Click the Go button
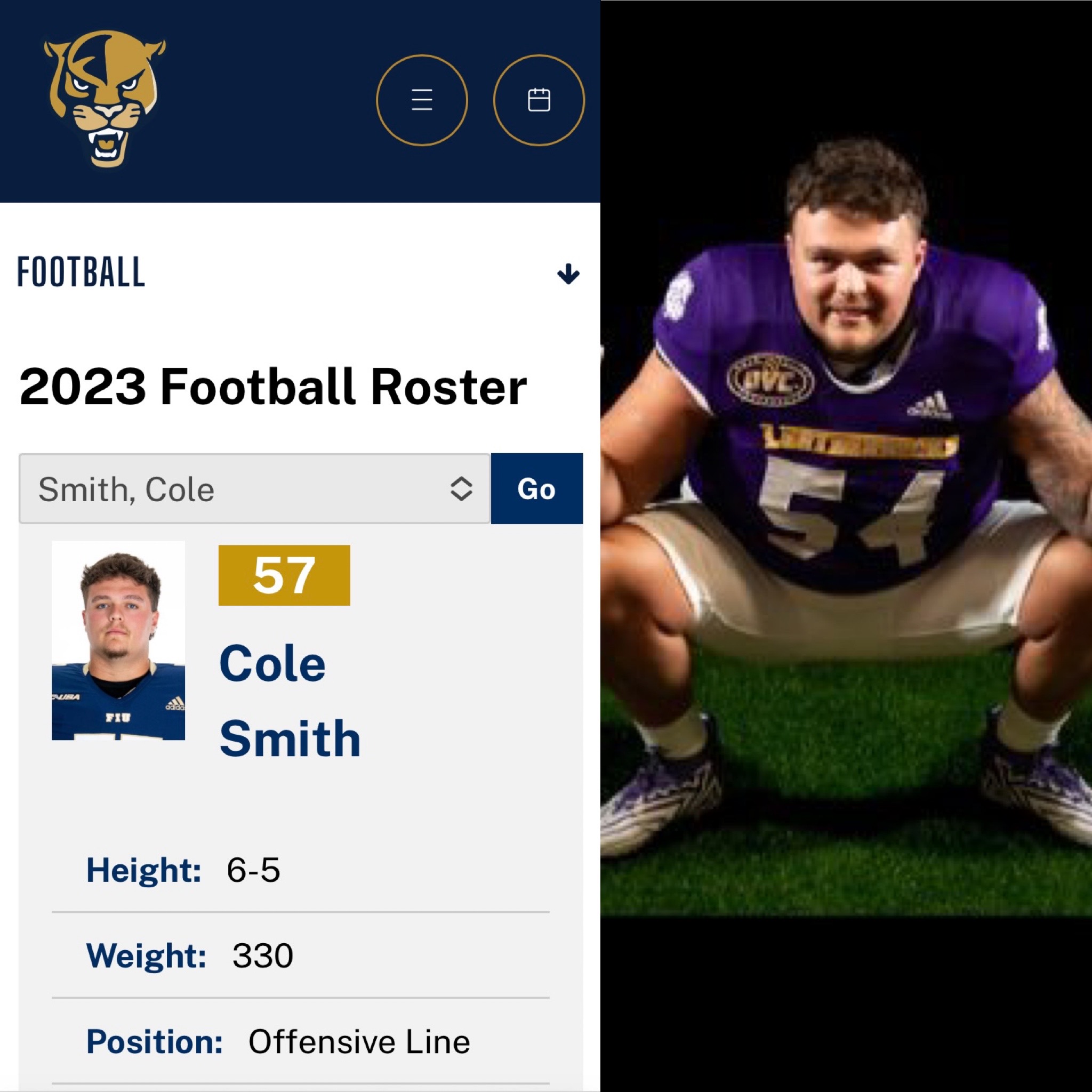 coord(536,488)
